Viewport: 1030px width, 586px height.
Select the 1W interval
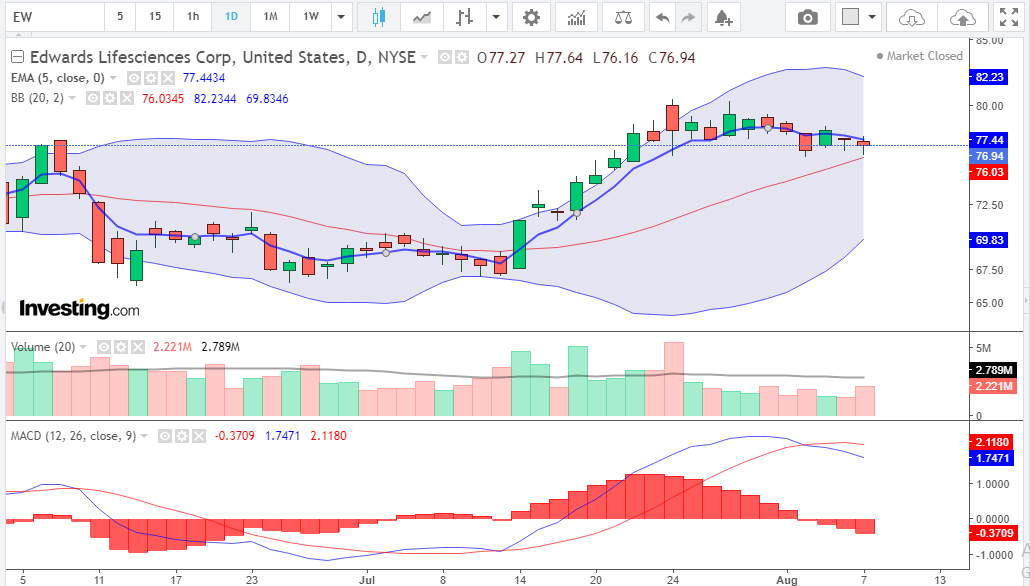click(311, 17)
